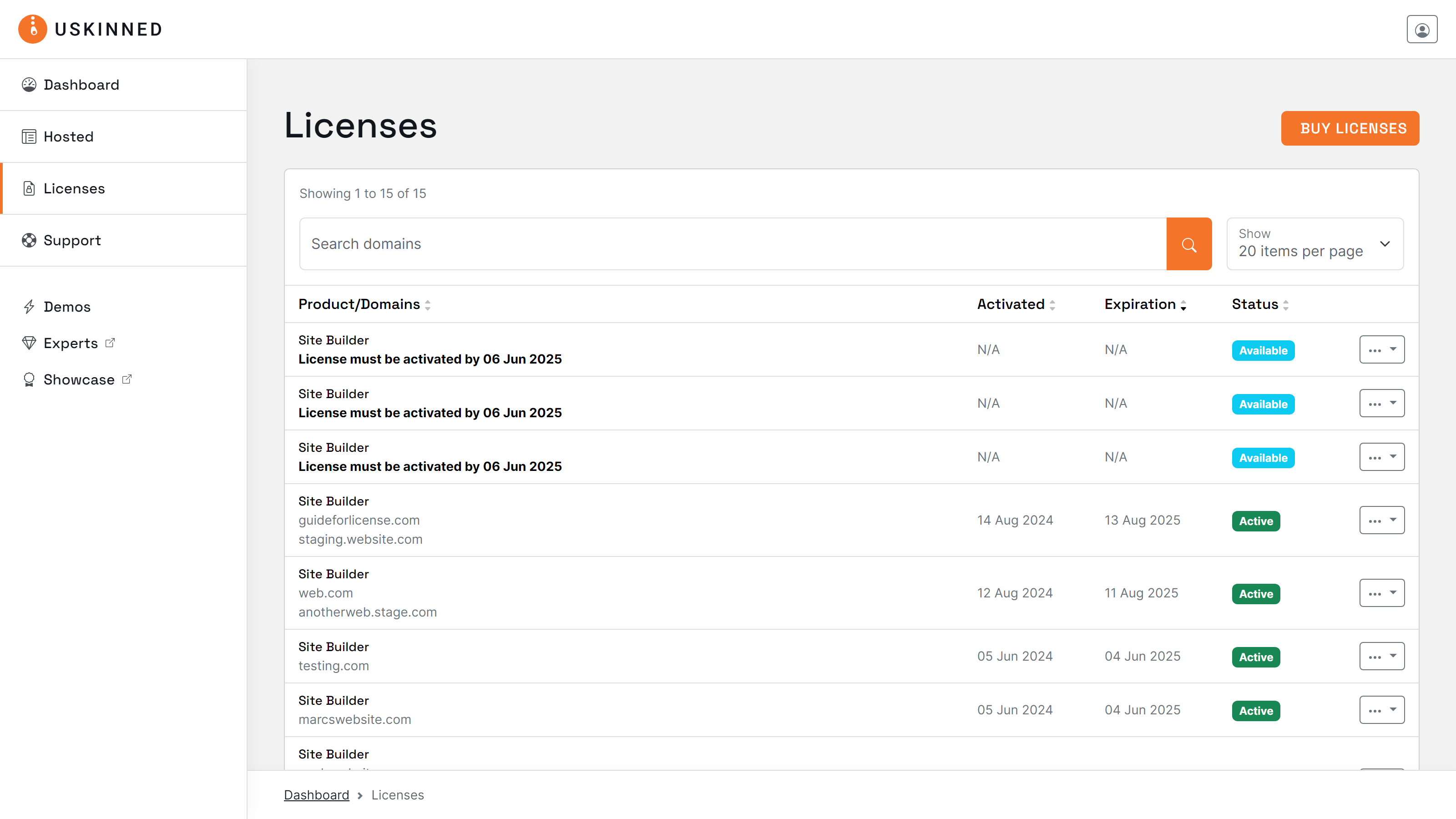Click the Experts diamond icon
The image size is (1456, 819).
coord(30,343)
